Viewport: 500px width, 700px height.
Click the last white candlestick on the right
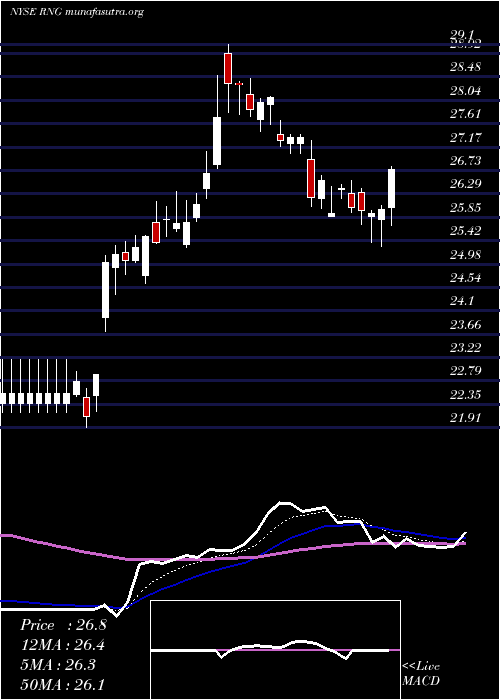click(392, 188)
